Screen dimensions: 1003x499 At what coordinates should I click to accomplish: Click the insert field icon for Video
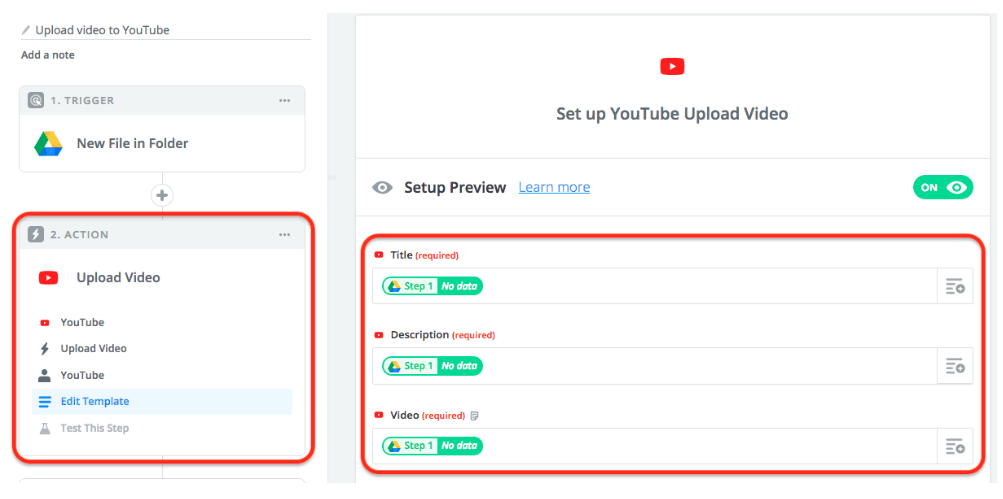point(954,446)
